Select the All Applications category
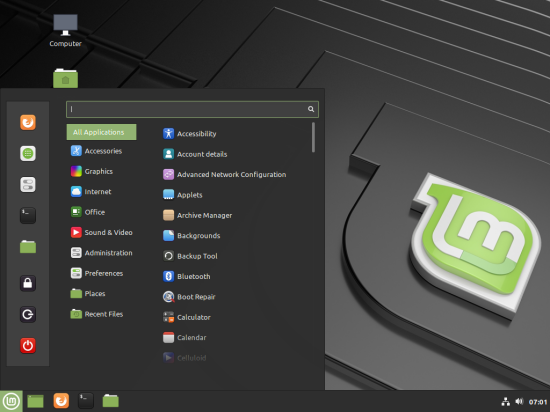550x412 pixels. pyautogui.click(x=101, y=132)
